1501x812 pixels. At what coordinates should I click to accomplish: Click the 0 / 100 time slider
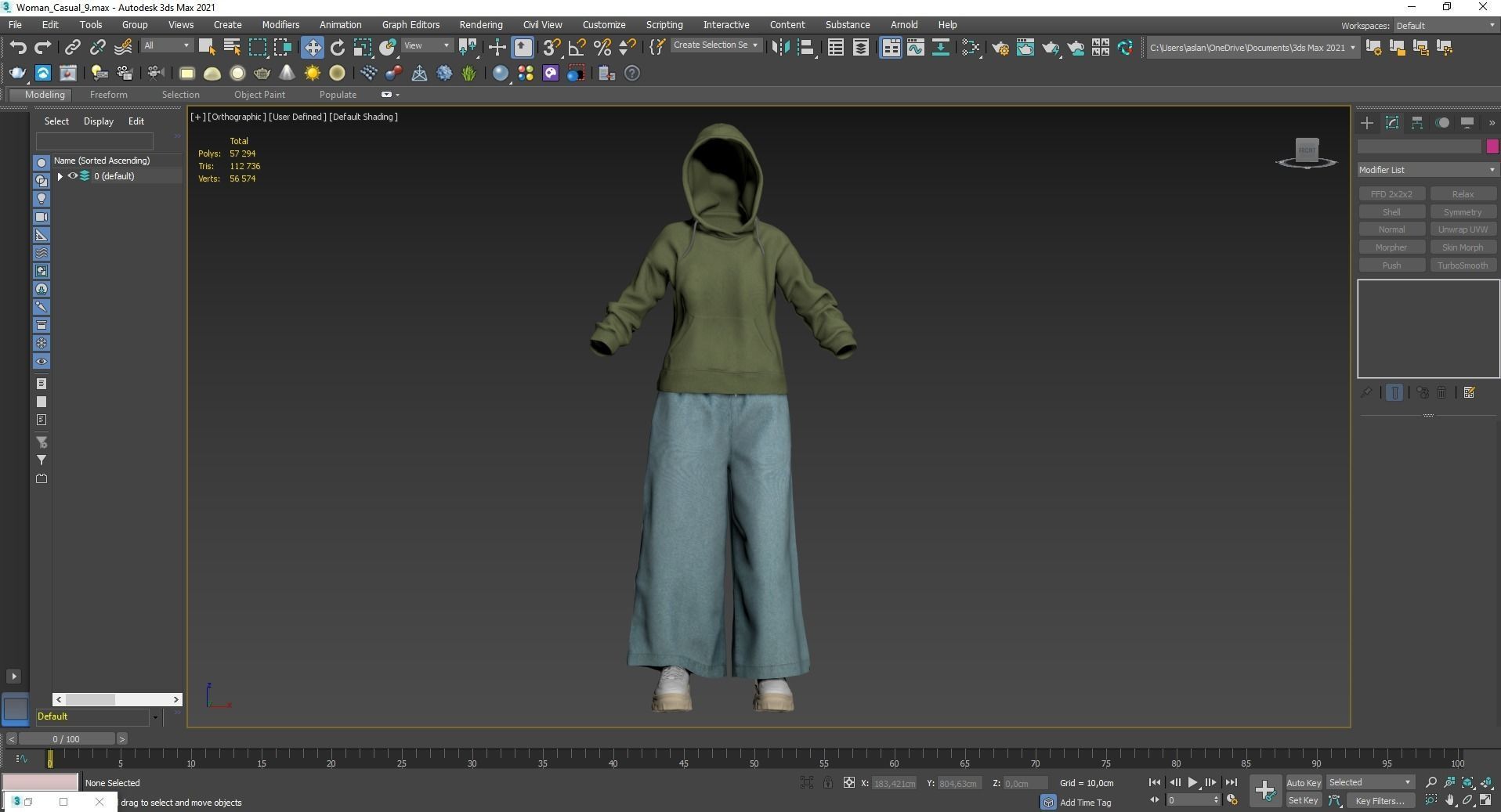(67, 738)
